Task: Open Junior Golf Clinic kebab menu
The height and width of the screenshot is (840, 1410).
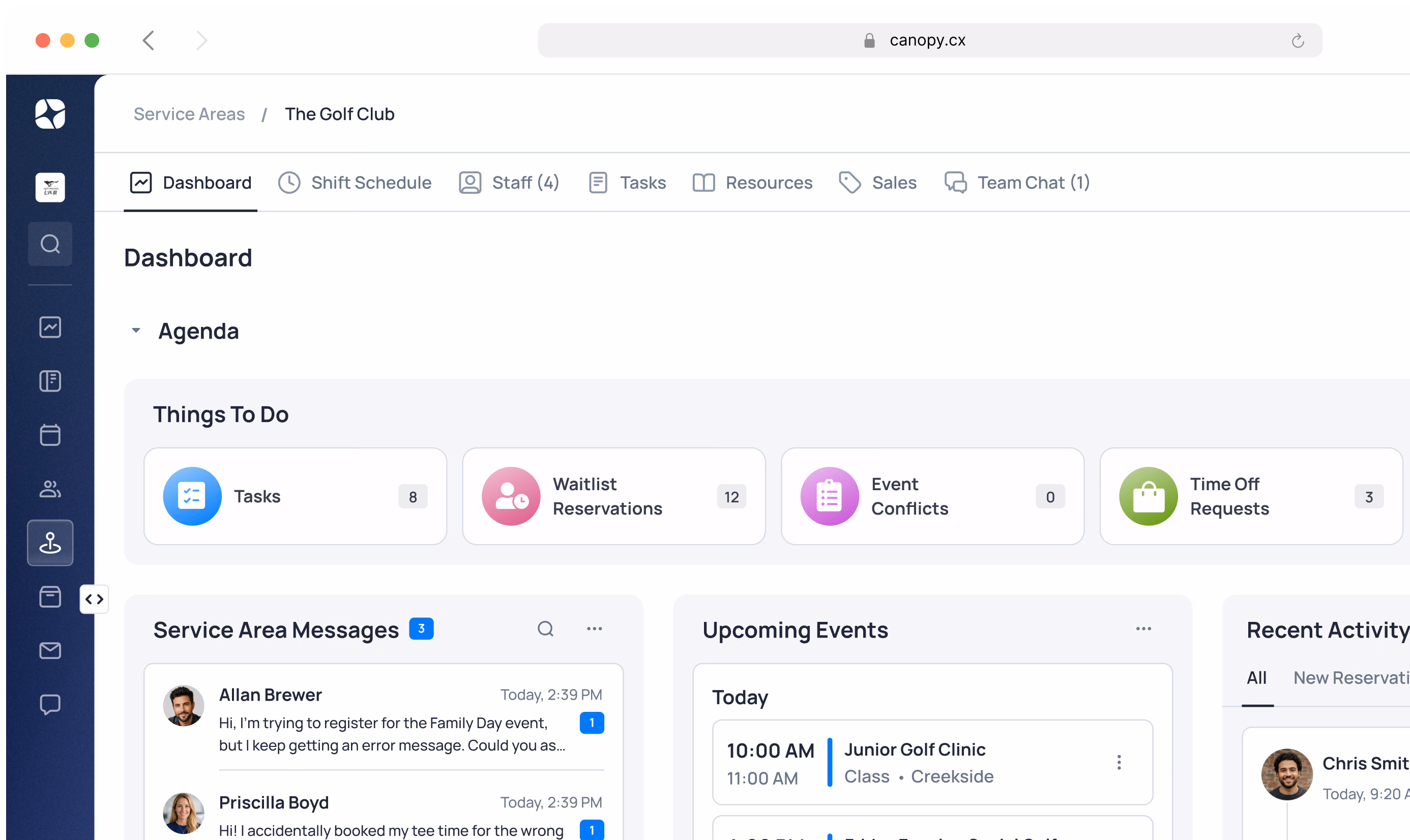Action: pyautogui.click(x=1119, y=762)
